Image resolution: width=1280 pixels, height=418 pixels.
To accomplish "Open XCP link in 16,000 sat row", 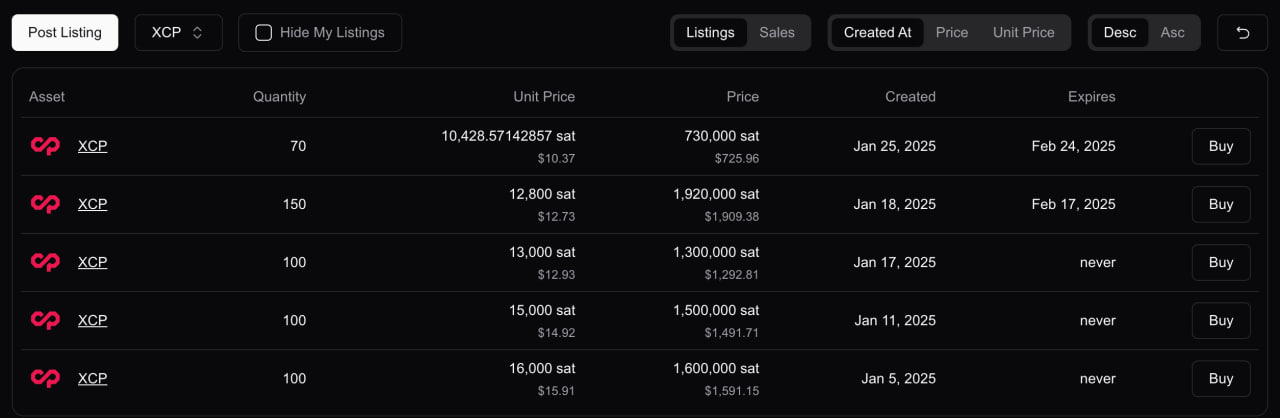I will pyautogui.click(x=92, y=378).
